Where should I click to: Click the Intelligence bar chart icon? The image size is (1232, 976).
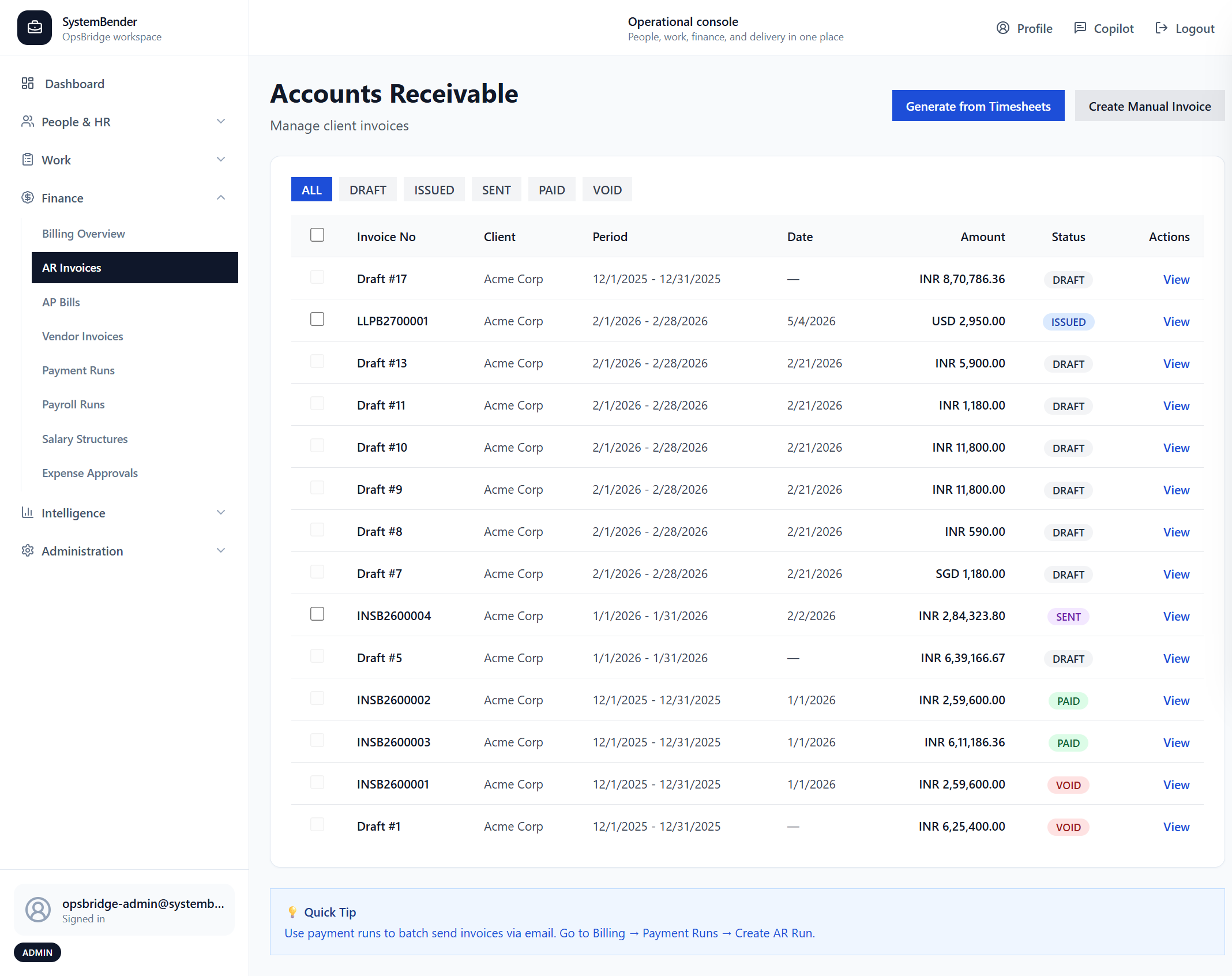[28, 513]
